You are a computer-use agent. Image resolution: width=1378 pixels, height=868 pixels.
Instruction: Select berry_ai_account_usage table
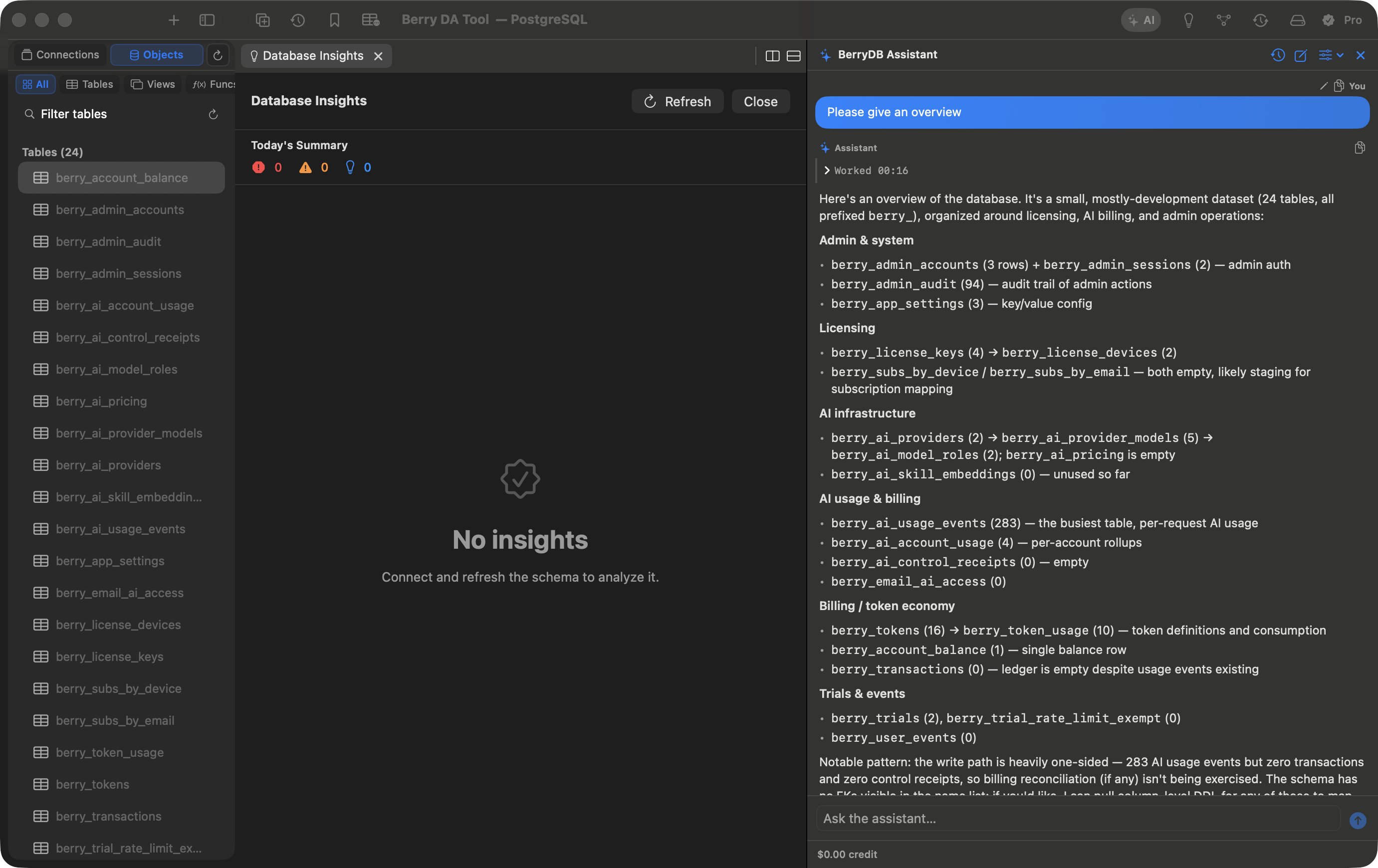tap(121, 305)
